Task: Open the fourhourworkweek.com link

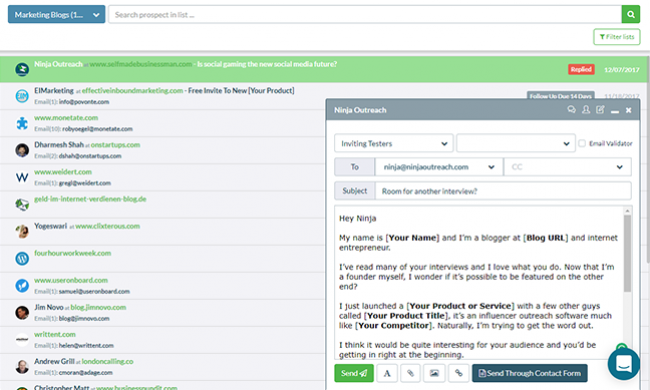Action: pyautogui.click(x=73, y=253)
